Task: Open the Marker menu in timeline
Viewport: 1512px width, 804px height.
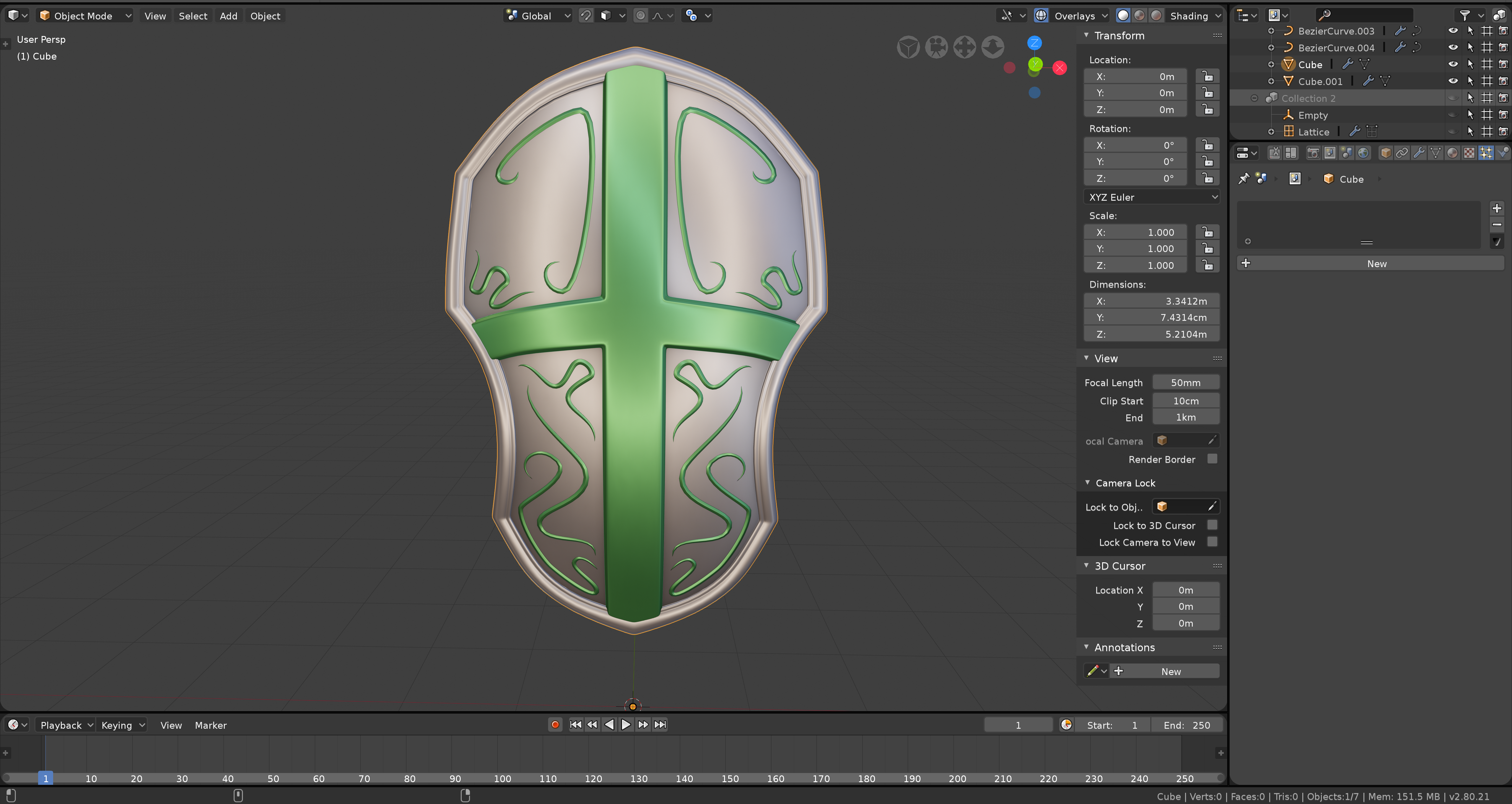Action: tap(210, 725)
